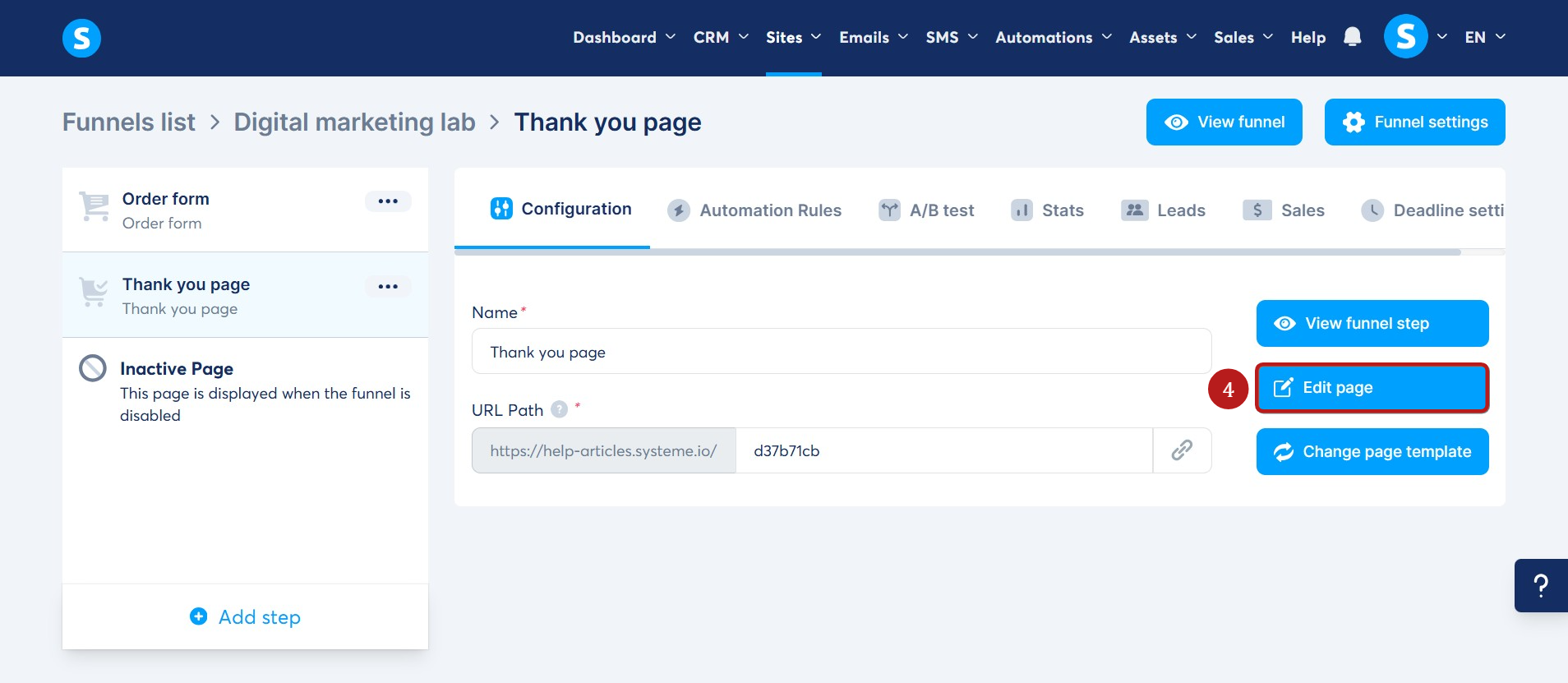Open the help widget question mark
Viewport: 1568px width, 683px height.
click(1541, 585)
